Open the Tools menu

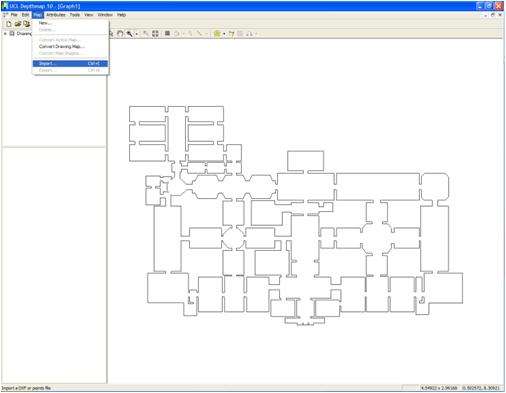tap(75, 15)
